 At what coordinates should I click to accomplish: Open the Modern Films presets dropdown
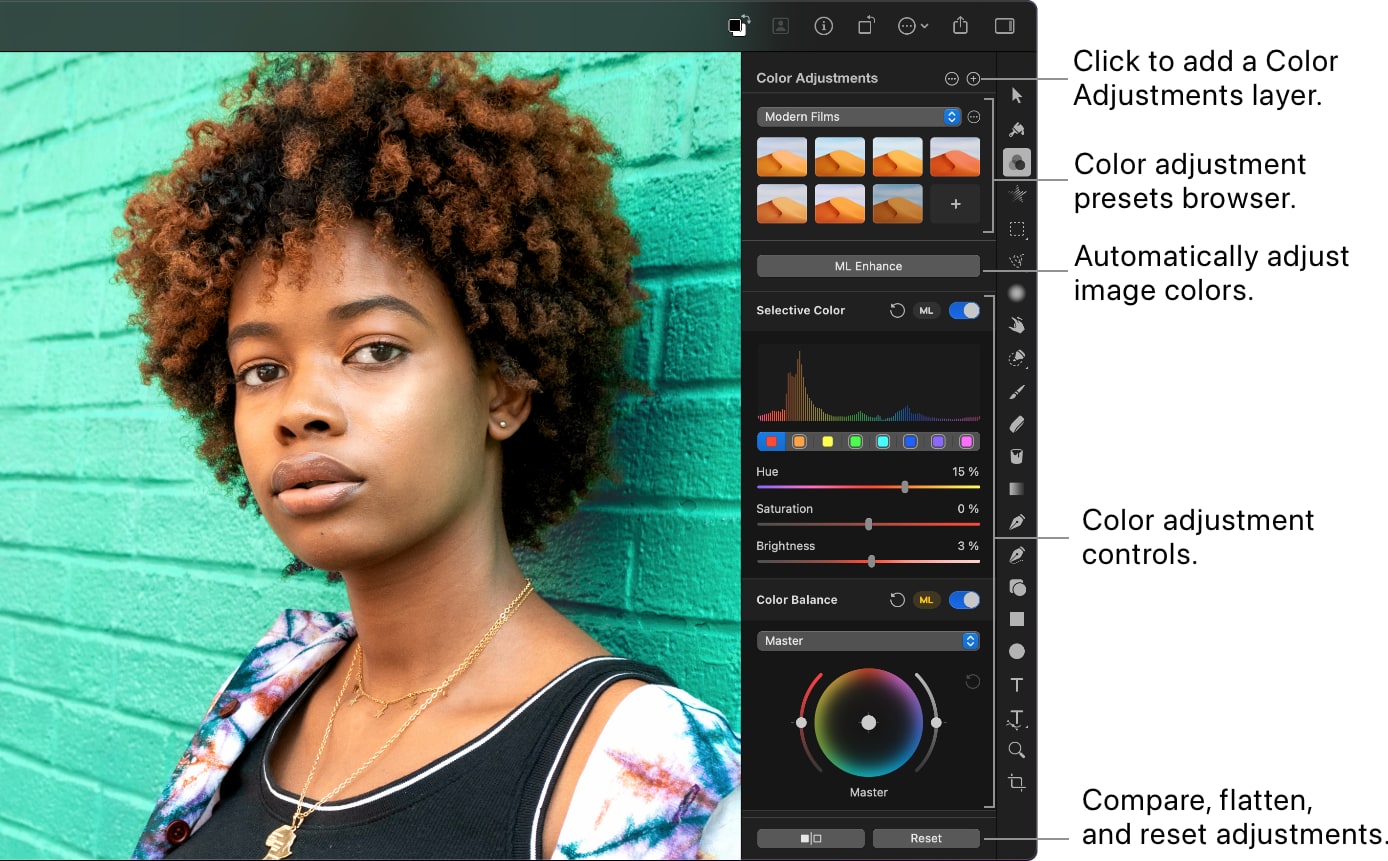coord(859,117)
